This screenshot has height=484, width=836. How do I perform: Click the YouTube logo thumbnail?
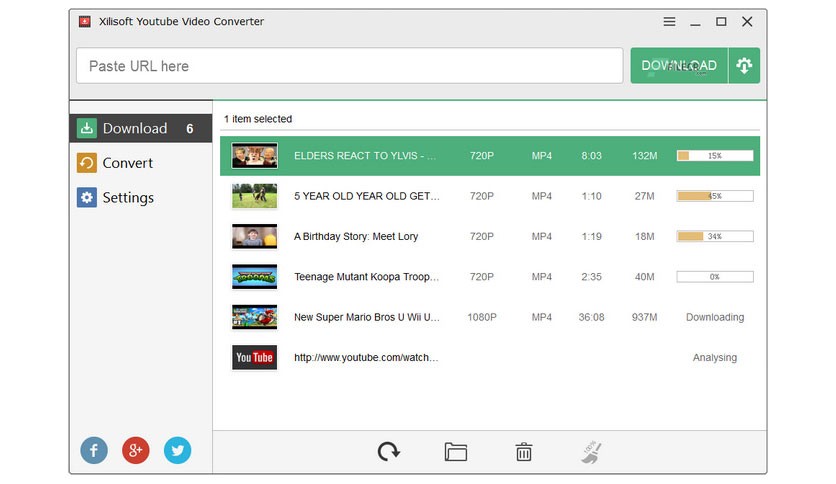point(254,358)
